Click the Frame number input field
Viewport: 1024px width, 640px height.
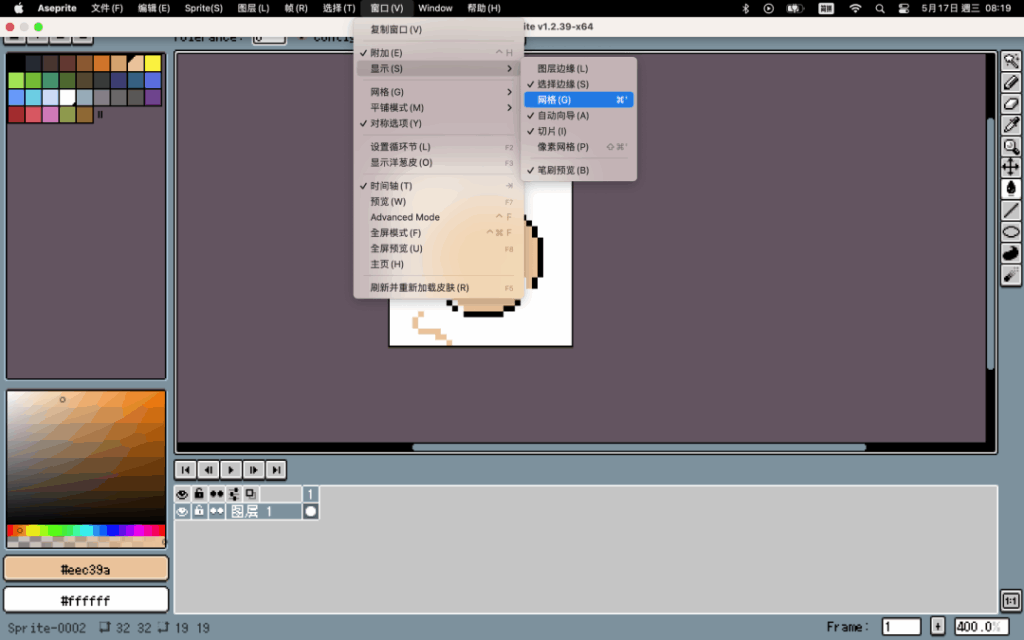901,627
